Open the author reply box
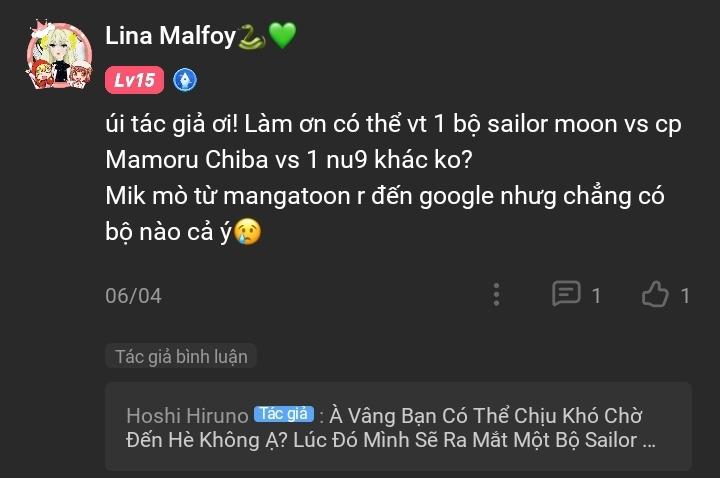This screenshot has width=720, height=478. (398, 427)
